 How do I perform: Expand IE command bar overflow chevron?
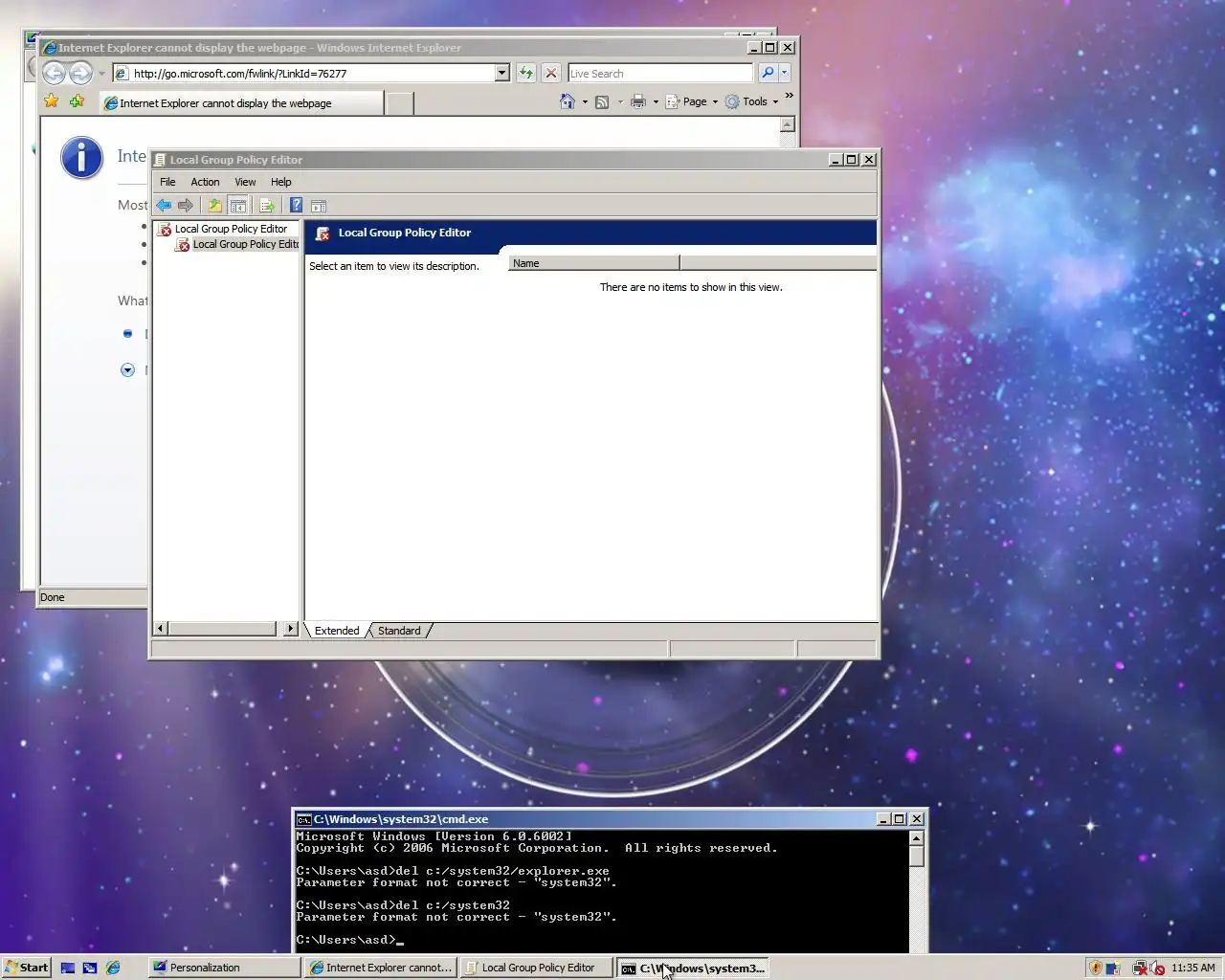(x=789, y=96)
